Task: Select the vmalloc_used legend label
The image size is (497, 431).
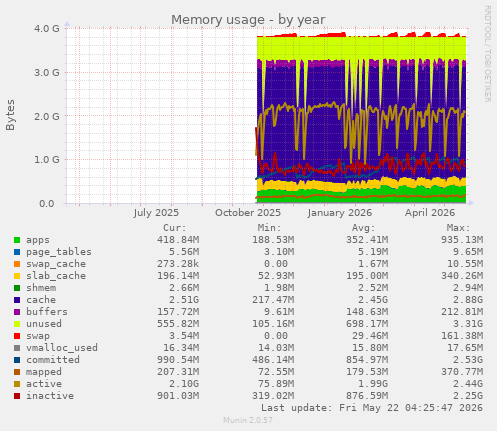Action: [x=62, y=348]
